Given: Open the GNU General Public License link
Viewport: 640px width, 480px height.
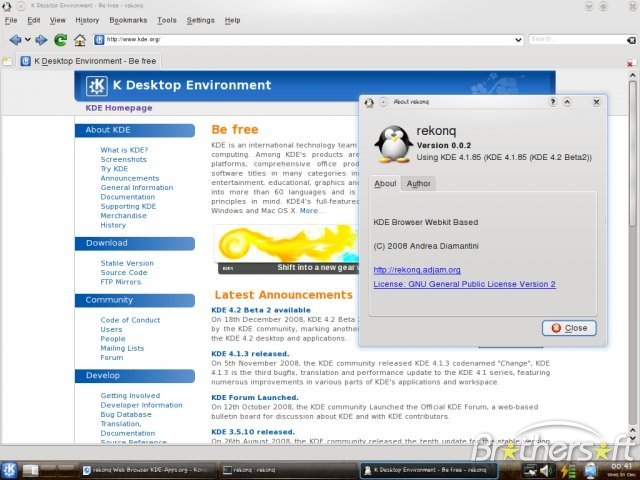Looking at the screenshot, I should 464,284.
